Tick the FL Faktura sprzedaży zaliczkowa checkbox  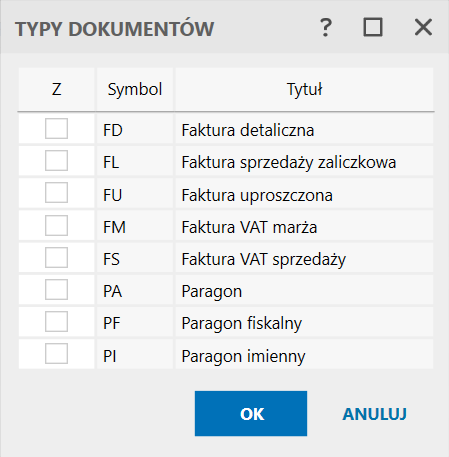point(56,160)
